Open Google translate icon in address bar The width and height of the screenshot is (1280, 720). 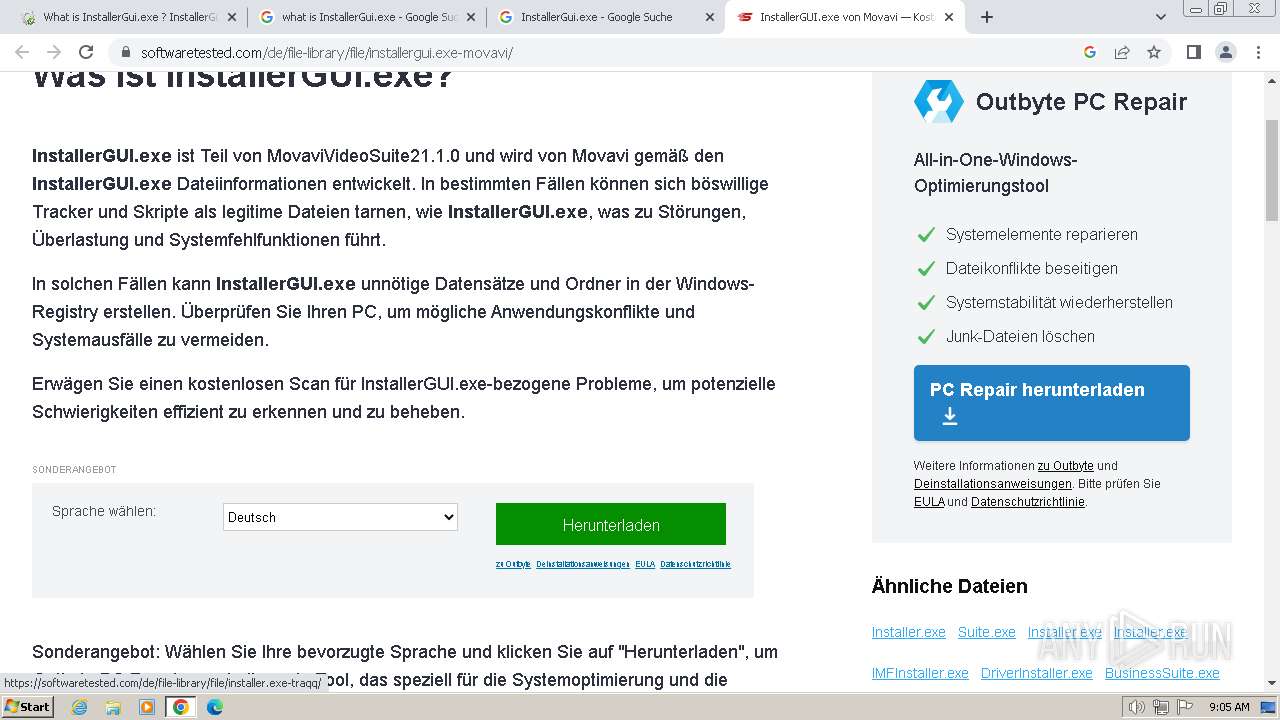(x=1090, y=52)
